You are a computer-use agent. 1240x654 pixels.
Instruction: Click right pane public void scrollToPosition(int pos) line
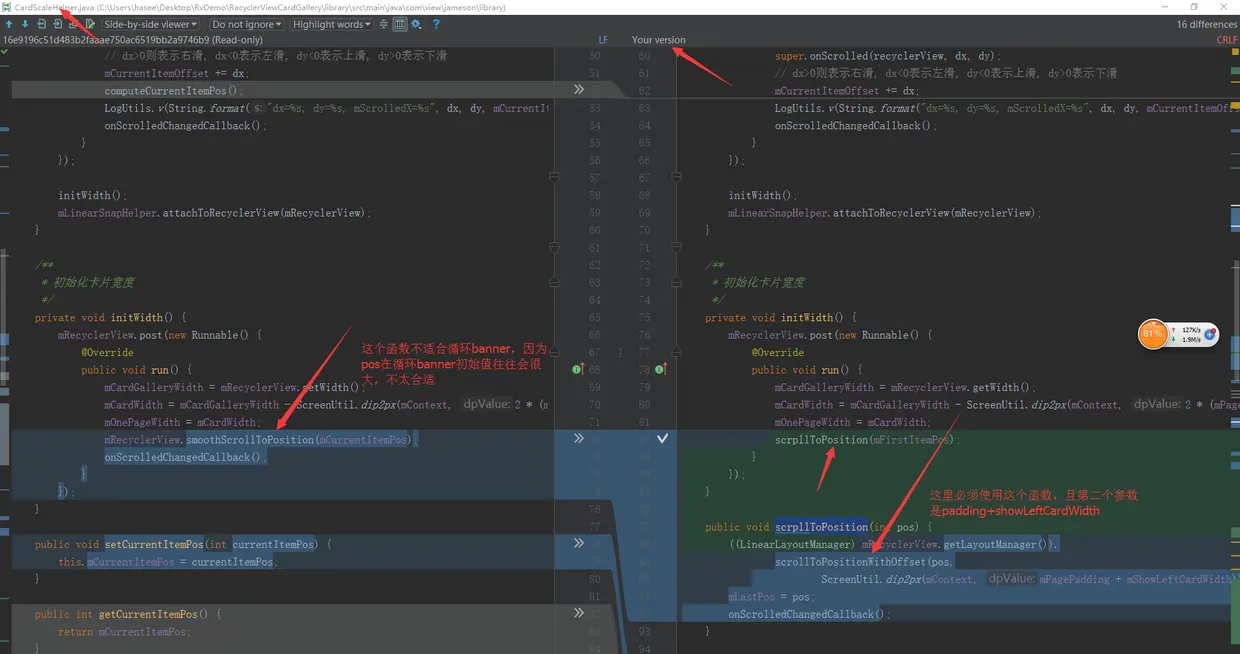point(818,526)
